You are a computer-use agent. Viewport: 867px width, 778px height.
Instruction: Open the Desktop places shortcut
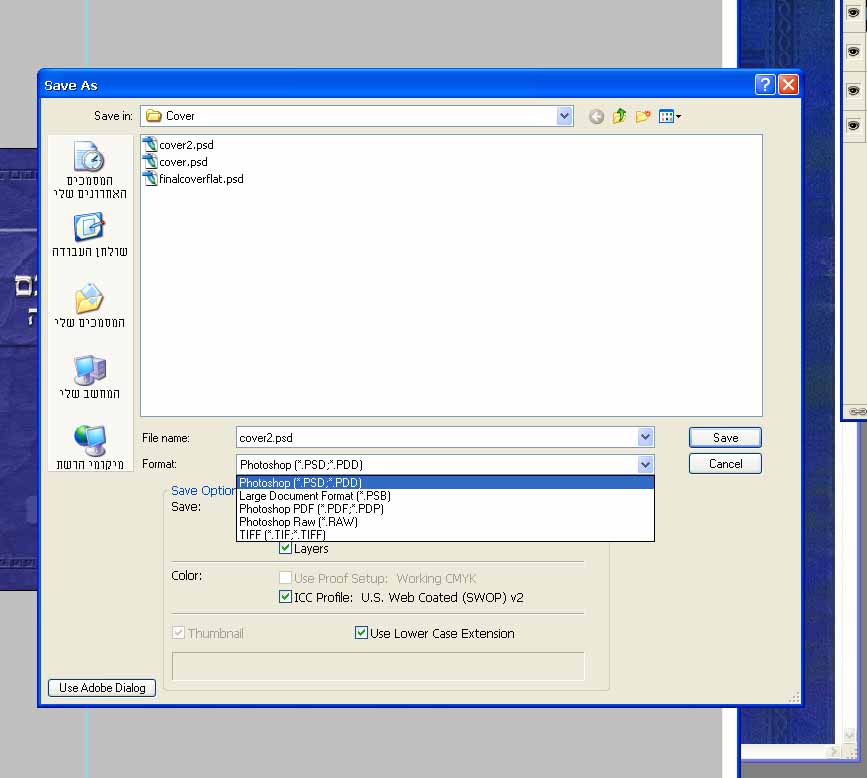tap(90, 236)
